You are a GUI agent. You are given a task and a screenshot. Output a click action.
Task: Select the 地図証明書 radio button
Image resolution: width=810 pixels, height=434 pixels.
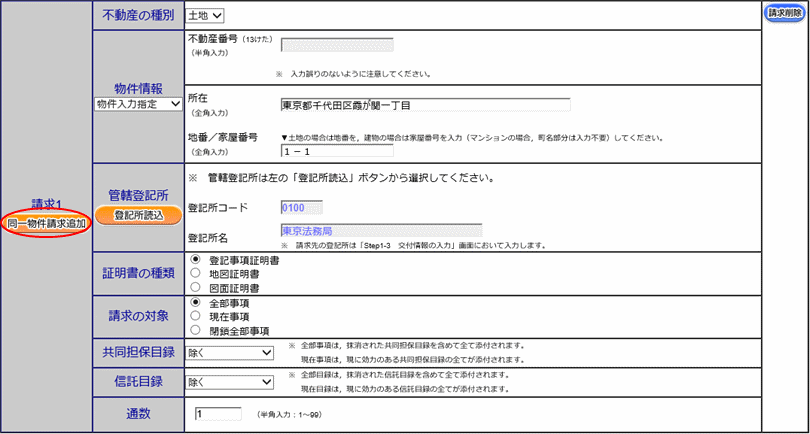pos(195,273)
